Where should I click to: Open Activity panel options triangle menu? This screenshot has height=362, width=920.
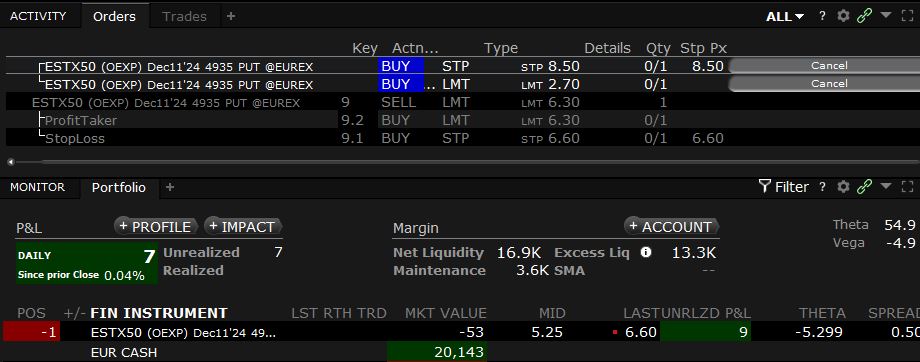(886, 15)
